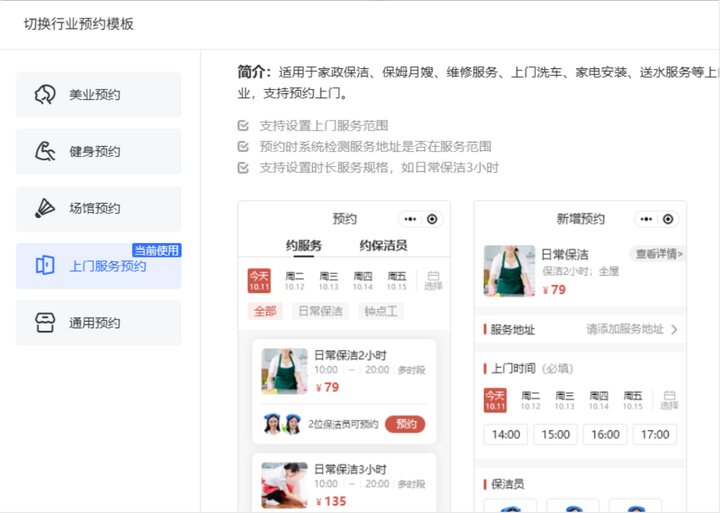Click the 场馆预约 badminton icon
This screenshot has height=513, width=720.
pyautogui.click(x=45, y=209)
